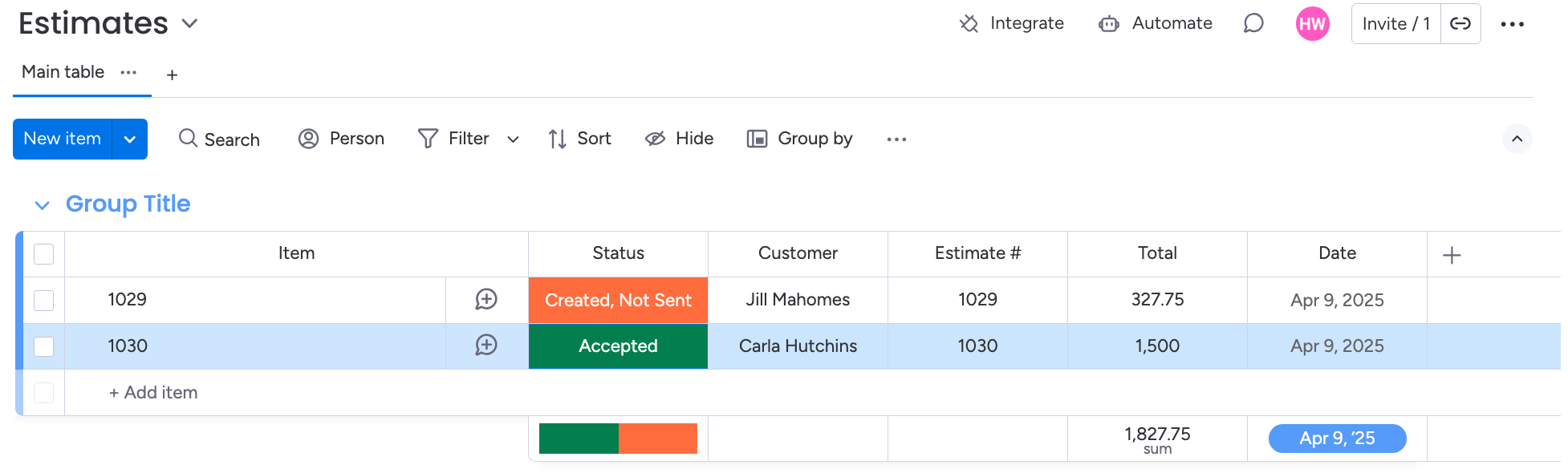Open more toolbar options ellipsis
The height and width of the screenshot is (473, 1568).
pyautogui.click(x=896, y=139)
